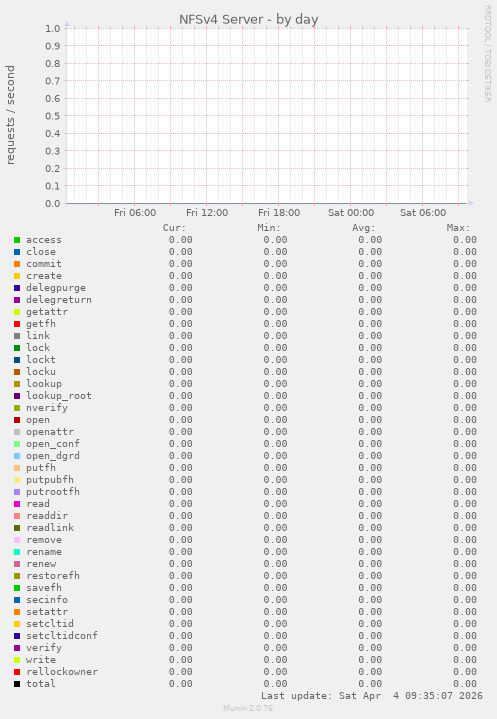Select the secinfo legend label

[47, 600]
